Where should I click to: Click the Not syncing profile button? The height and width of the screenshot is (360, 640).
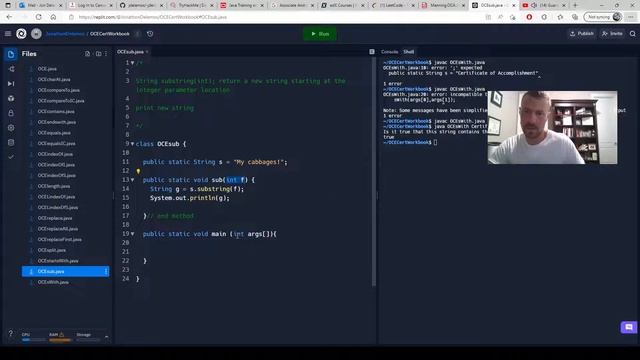(603, 17)
